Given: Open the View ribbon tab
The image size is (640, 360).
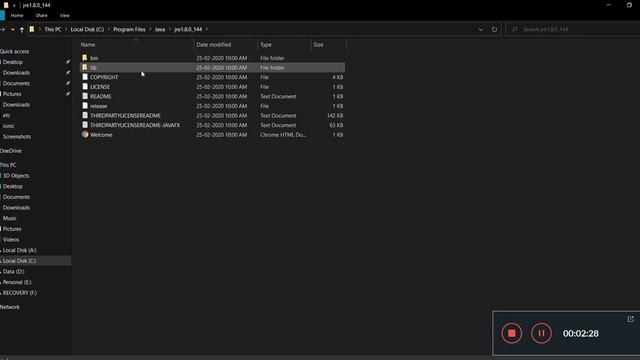Looking at the screenshot, I should 64,16.
